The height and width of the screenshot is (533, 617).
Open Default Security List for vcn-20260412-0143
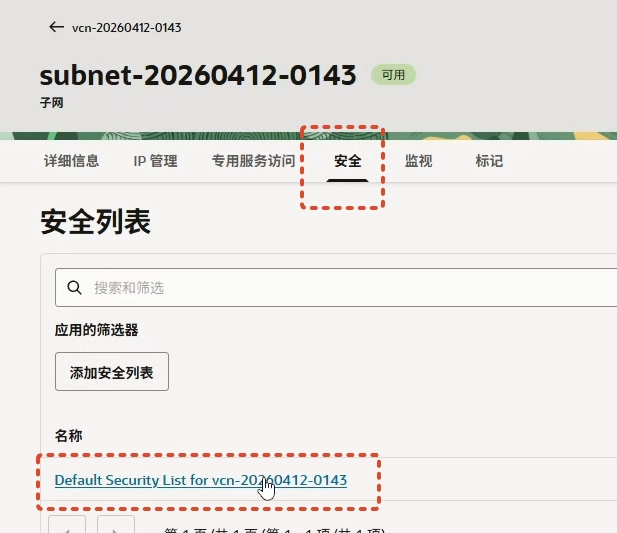tap(200, 480)
